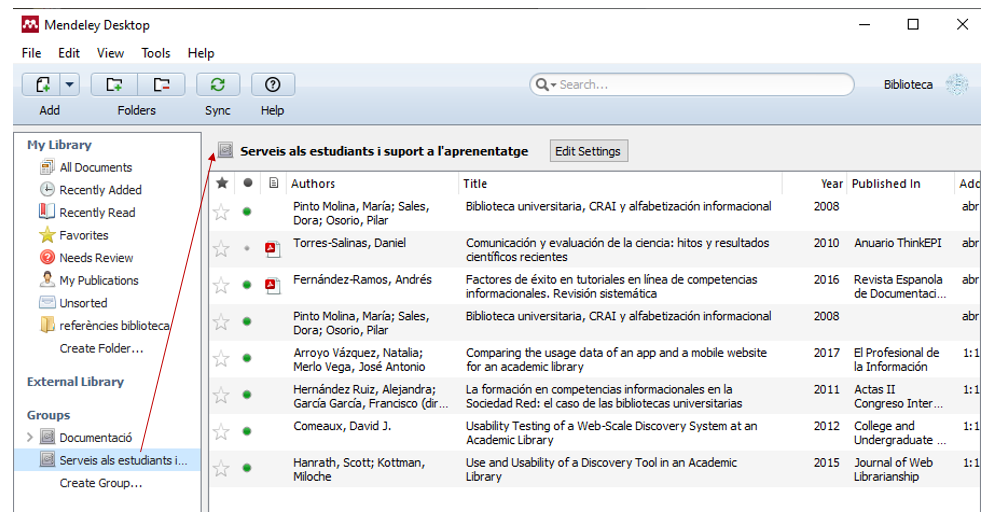The image size is (990, 524).
Task: Select the Unsorted folder
Action: [x=83, y=303]
